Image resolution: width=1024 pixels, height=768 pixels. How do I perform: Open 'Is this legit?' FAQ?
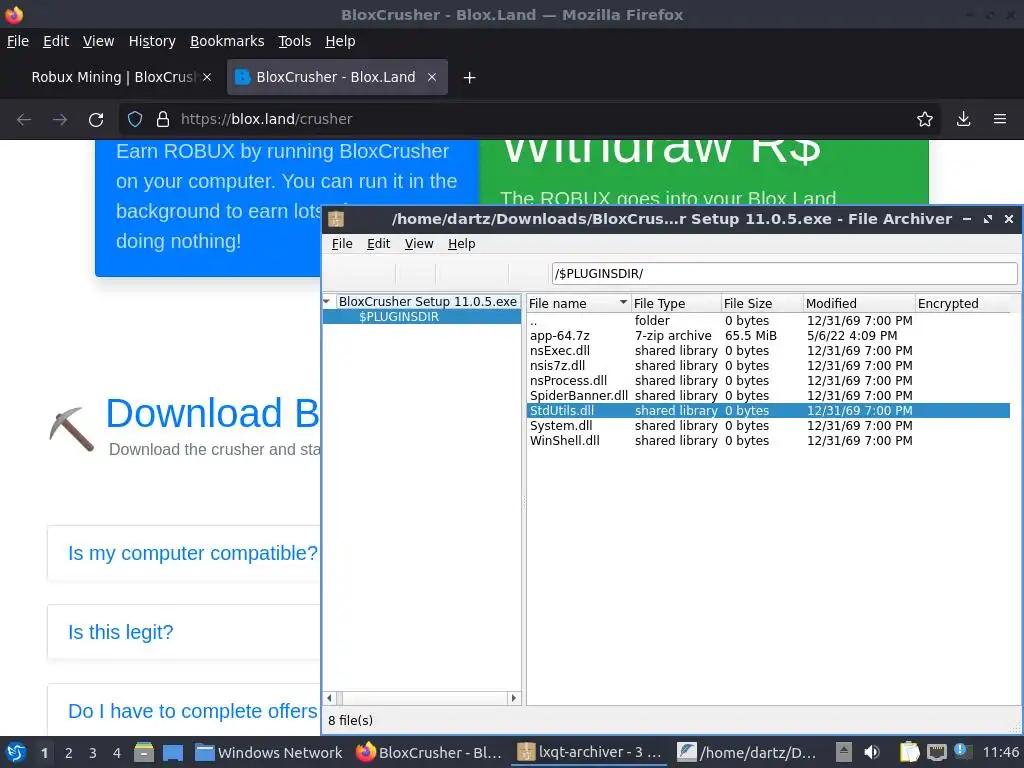point(121,632)
